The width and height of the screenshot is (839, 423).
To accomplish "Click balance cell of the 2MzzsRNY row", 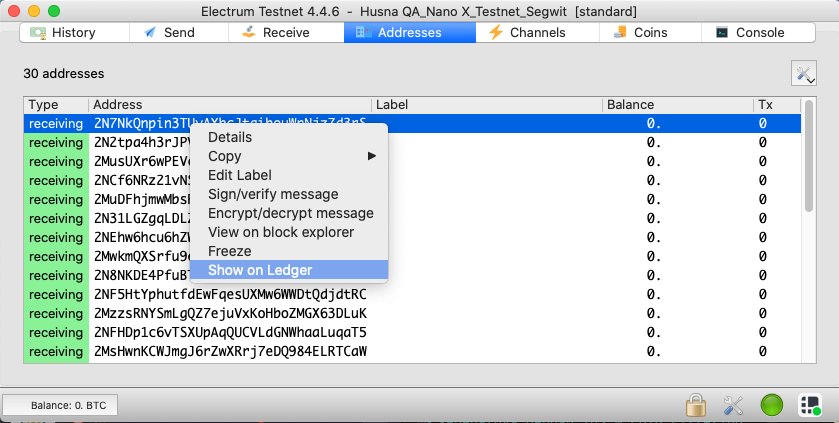I will coord(677,313).
